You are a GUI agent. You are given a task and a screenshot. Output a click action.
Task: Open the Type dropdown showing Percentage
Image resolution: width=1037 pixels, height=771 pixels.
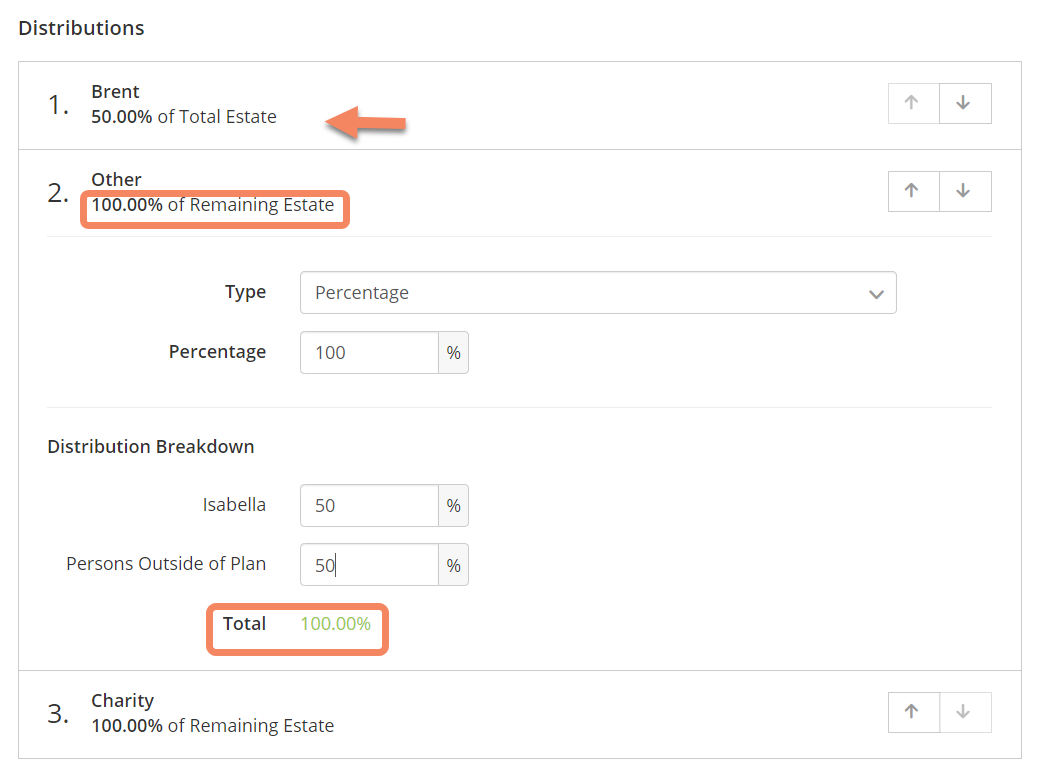click(x=597, y=293)
